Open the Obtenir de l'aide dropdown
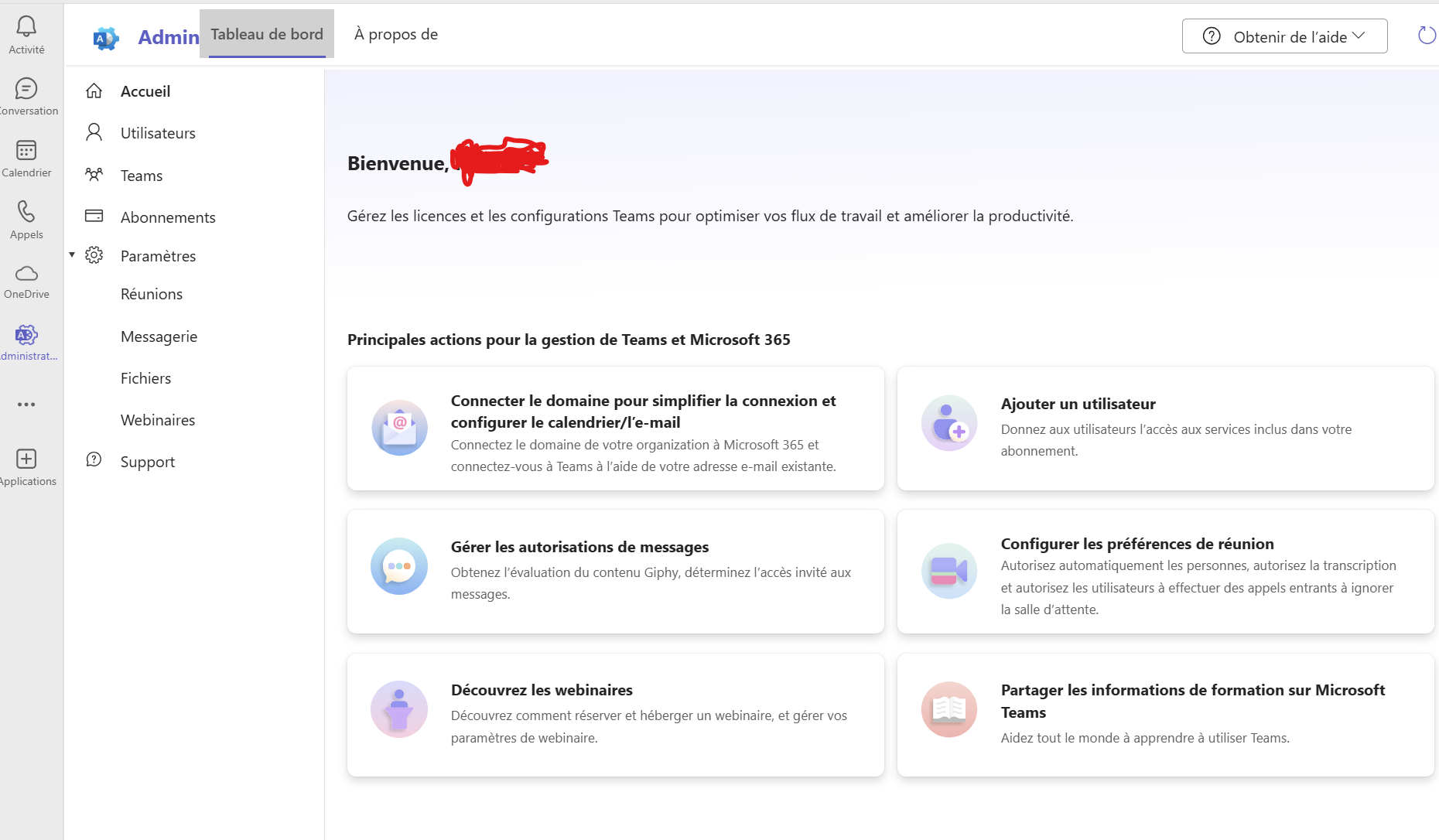This screenshot has height=840, width=1439. [1284, 36]
